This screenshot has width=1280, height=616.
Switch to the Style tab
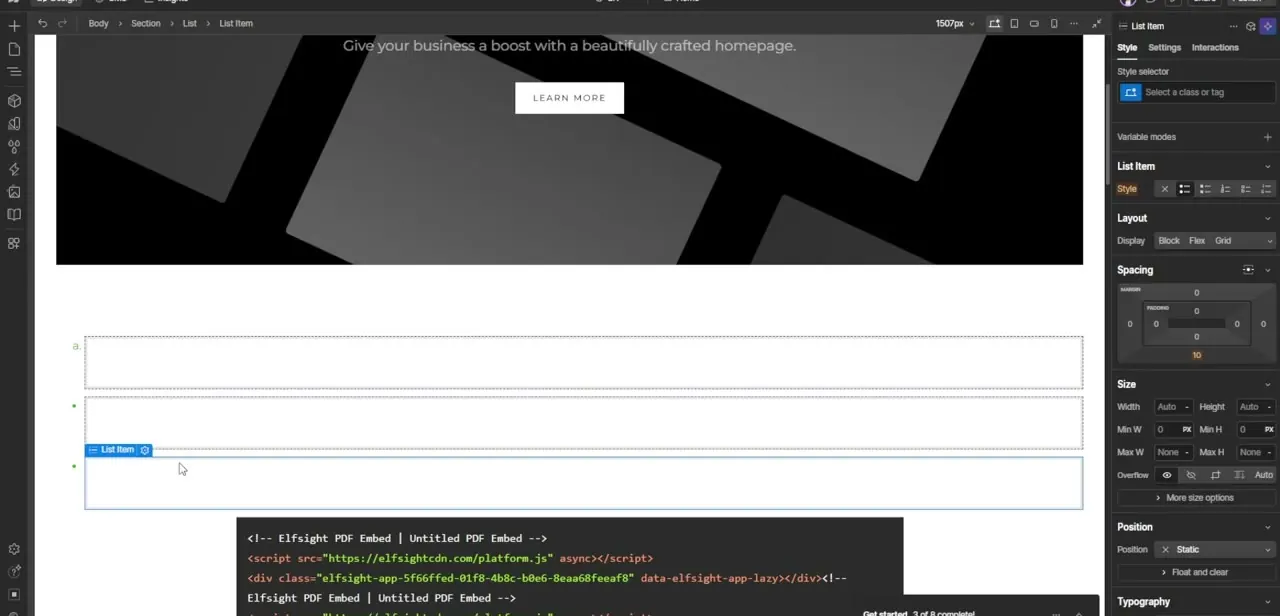(x=1127, y=48)
